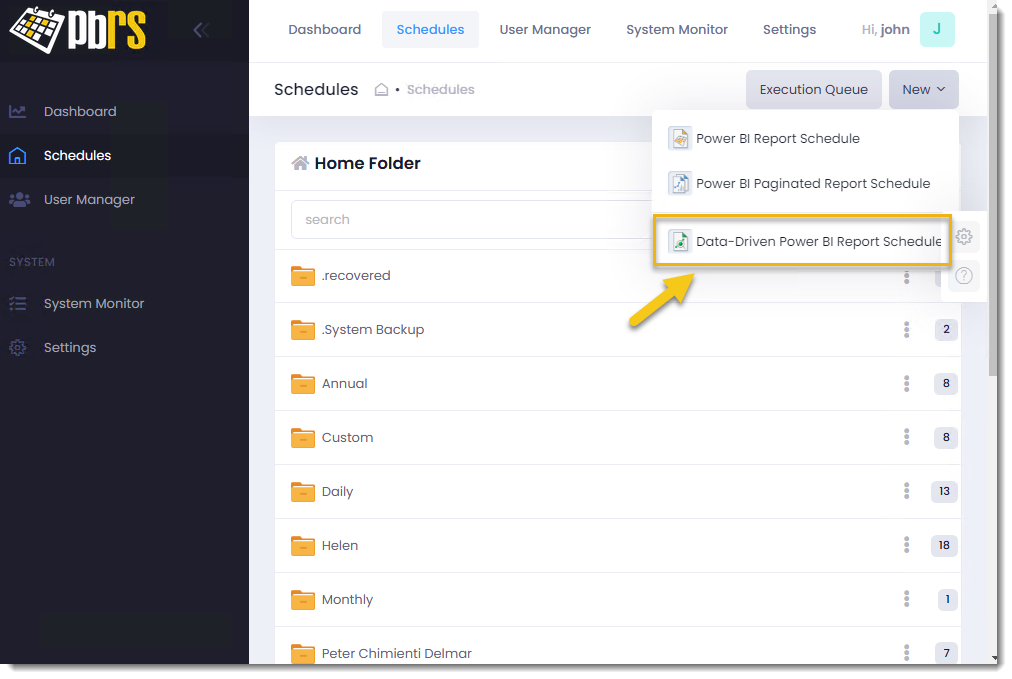
Task: Switch to the Dashboard top tab
Action: [x=325, y=30]
